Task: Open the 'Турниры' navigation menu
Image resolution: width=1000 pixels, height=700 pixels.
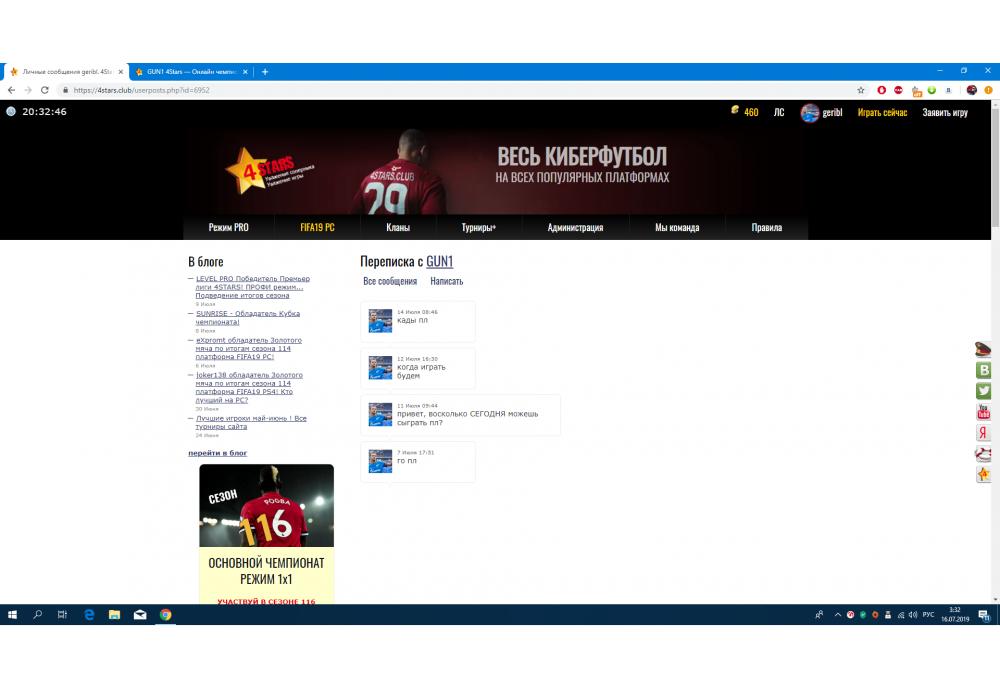Action: point(478,228)
